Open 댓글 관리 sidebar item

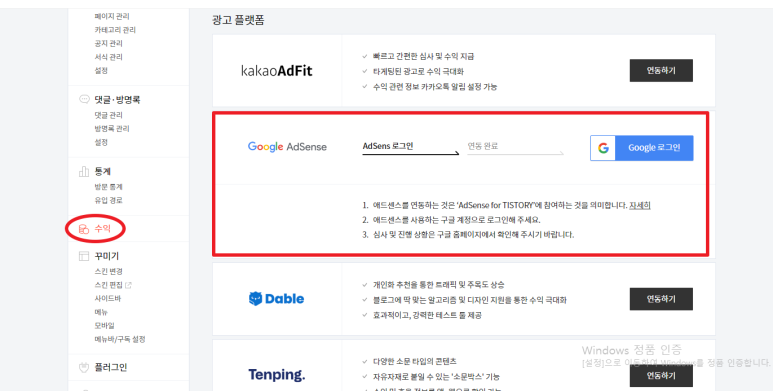click(108, 115)
